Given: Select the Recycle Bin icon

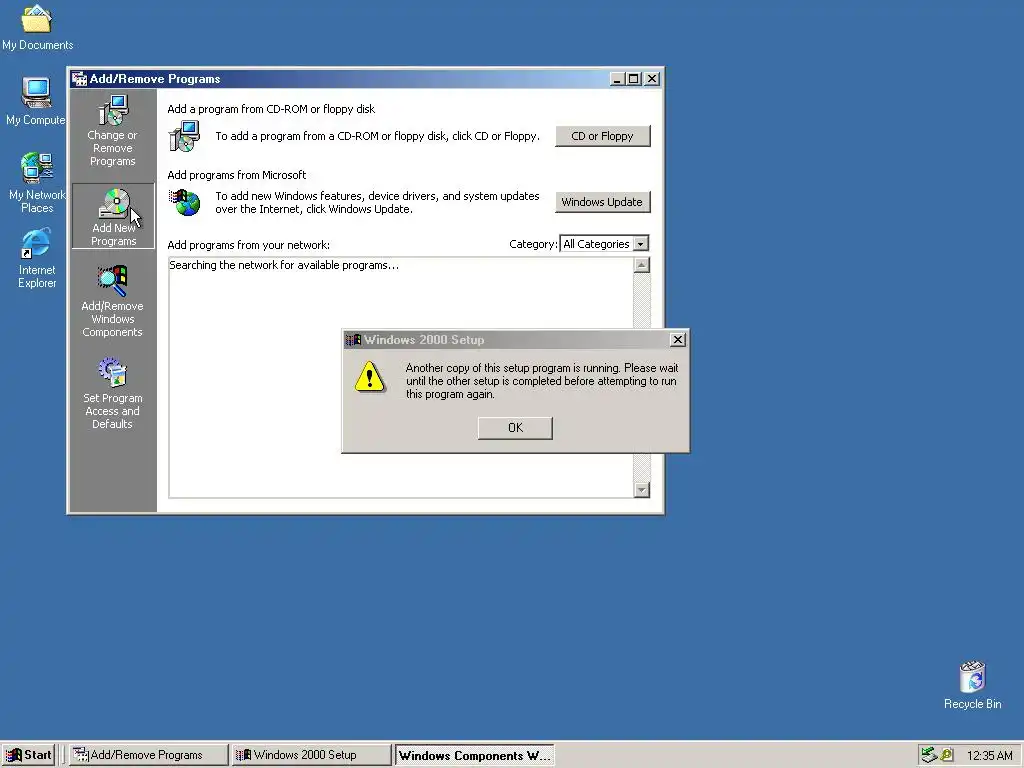Looking at the screenshot, I should [972, 685].
